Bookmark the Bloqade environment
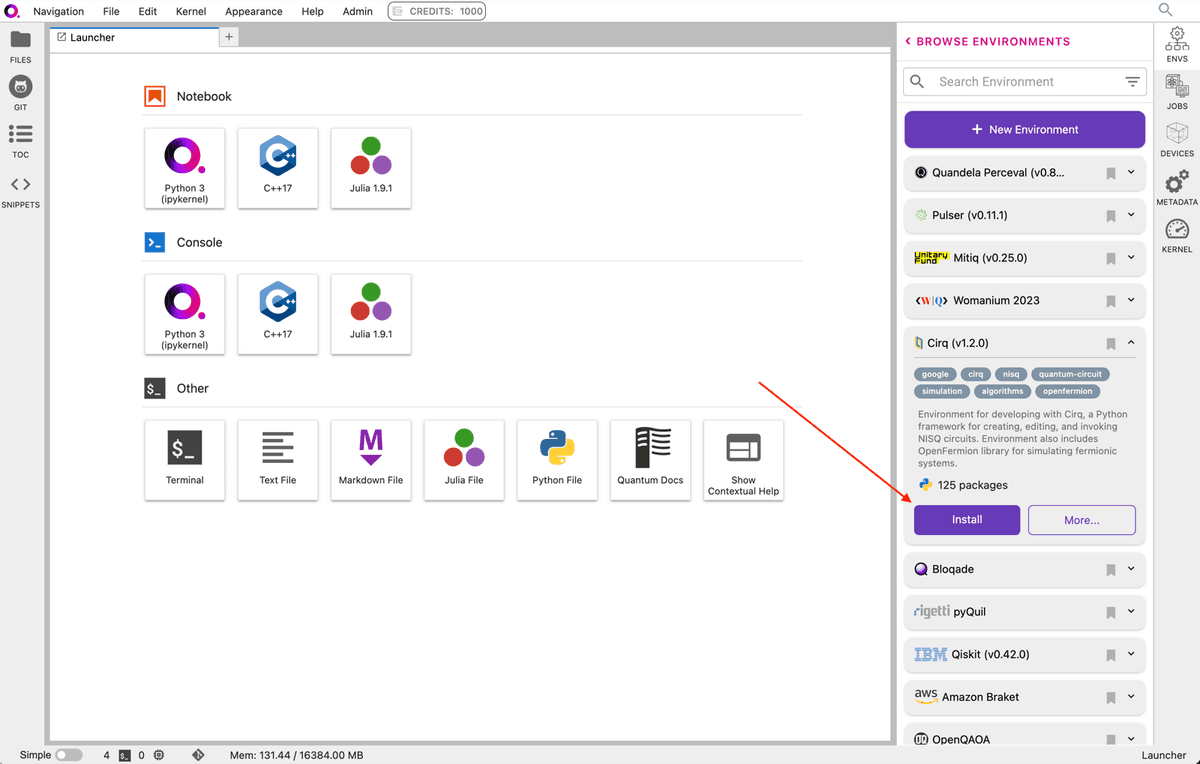 pos(1110,570)
